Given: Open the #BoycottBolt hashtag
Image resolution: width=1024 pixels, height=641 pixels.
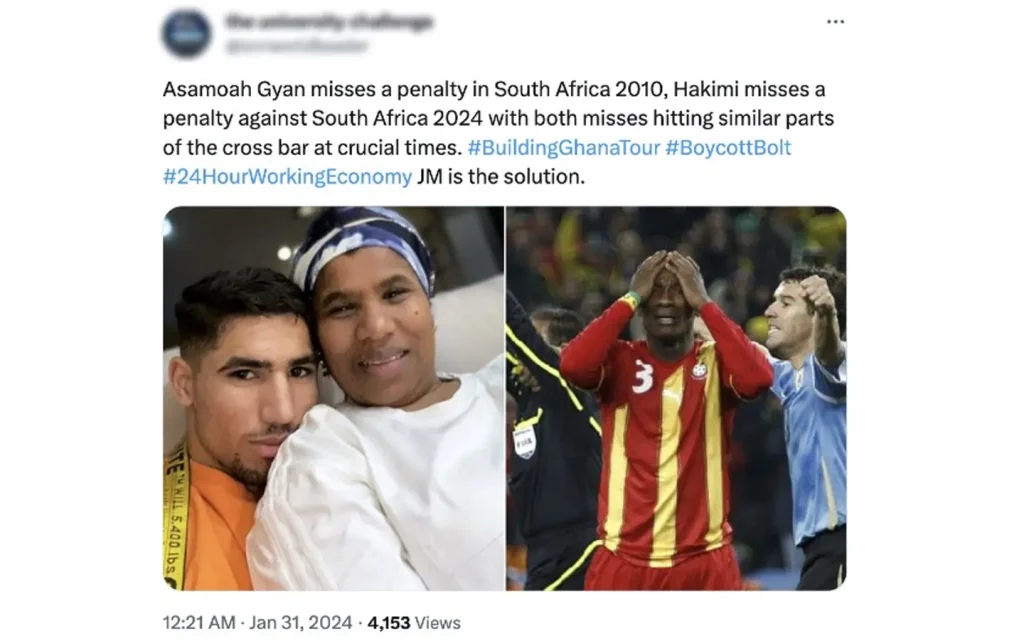Looking at the screenshot, I should pyautogui.click(x=728, y=148).
